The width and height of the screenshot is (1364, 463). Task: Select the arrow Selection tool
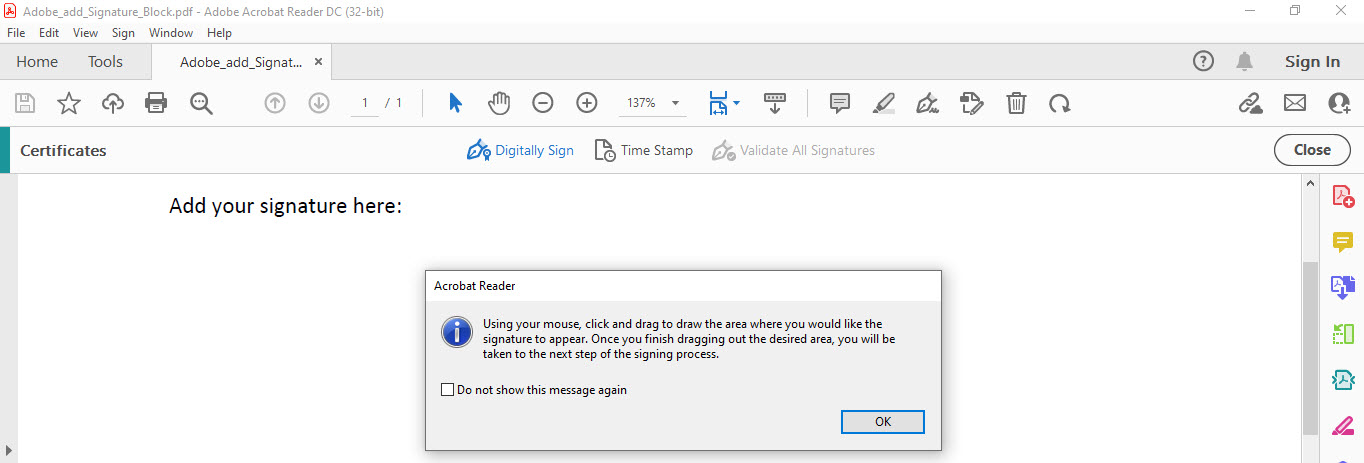click(455, 103)
